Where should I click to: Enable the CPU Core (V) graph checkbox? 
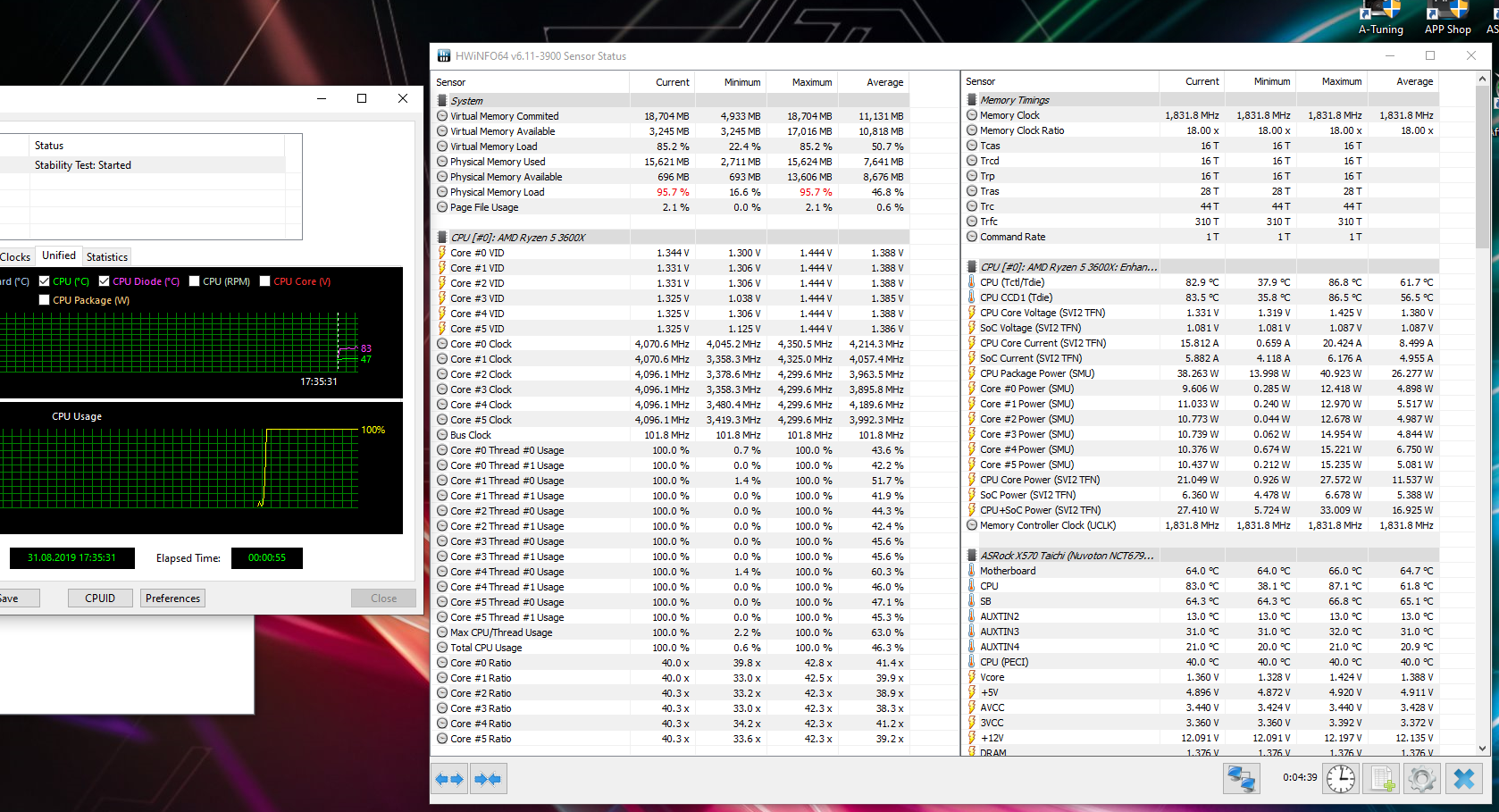click(x=264, y=281)
